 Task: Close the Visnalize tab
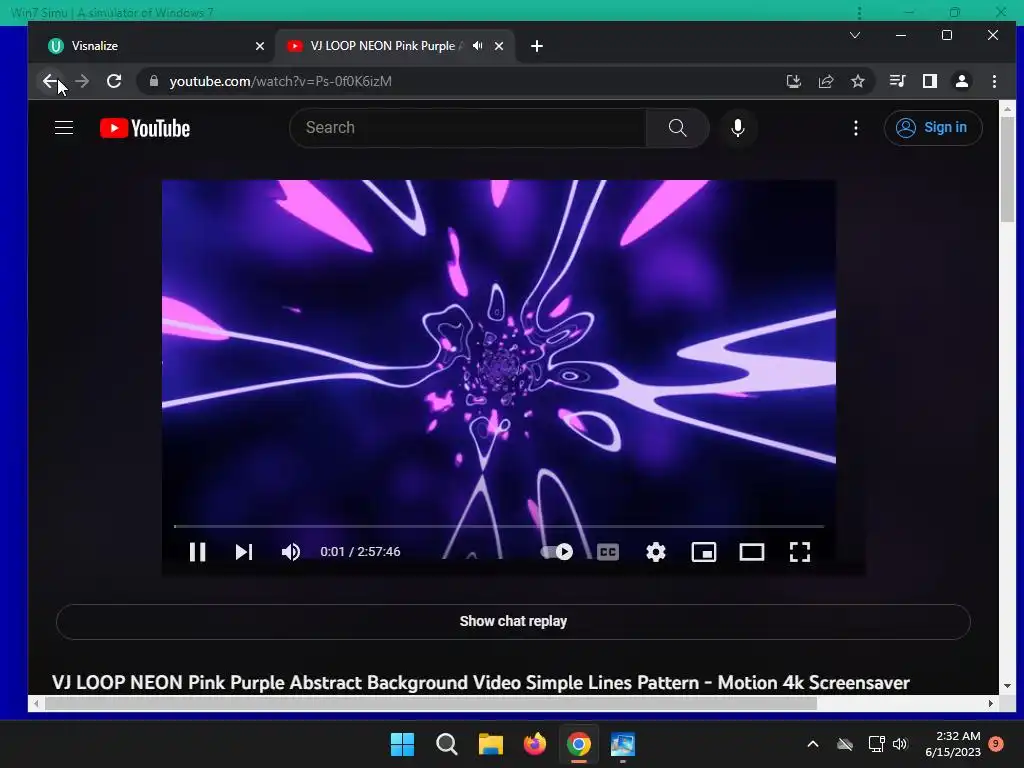(260, 46)
